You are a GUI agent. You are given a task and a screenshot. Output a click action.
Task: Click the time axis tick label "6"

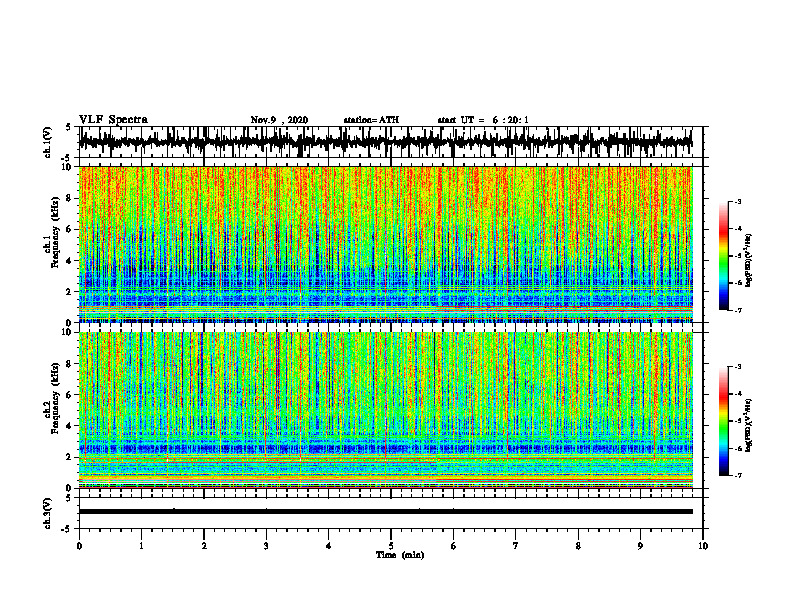click(x=454, y=546)
